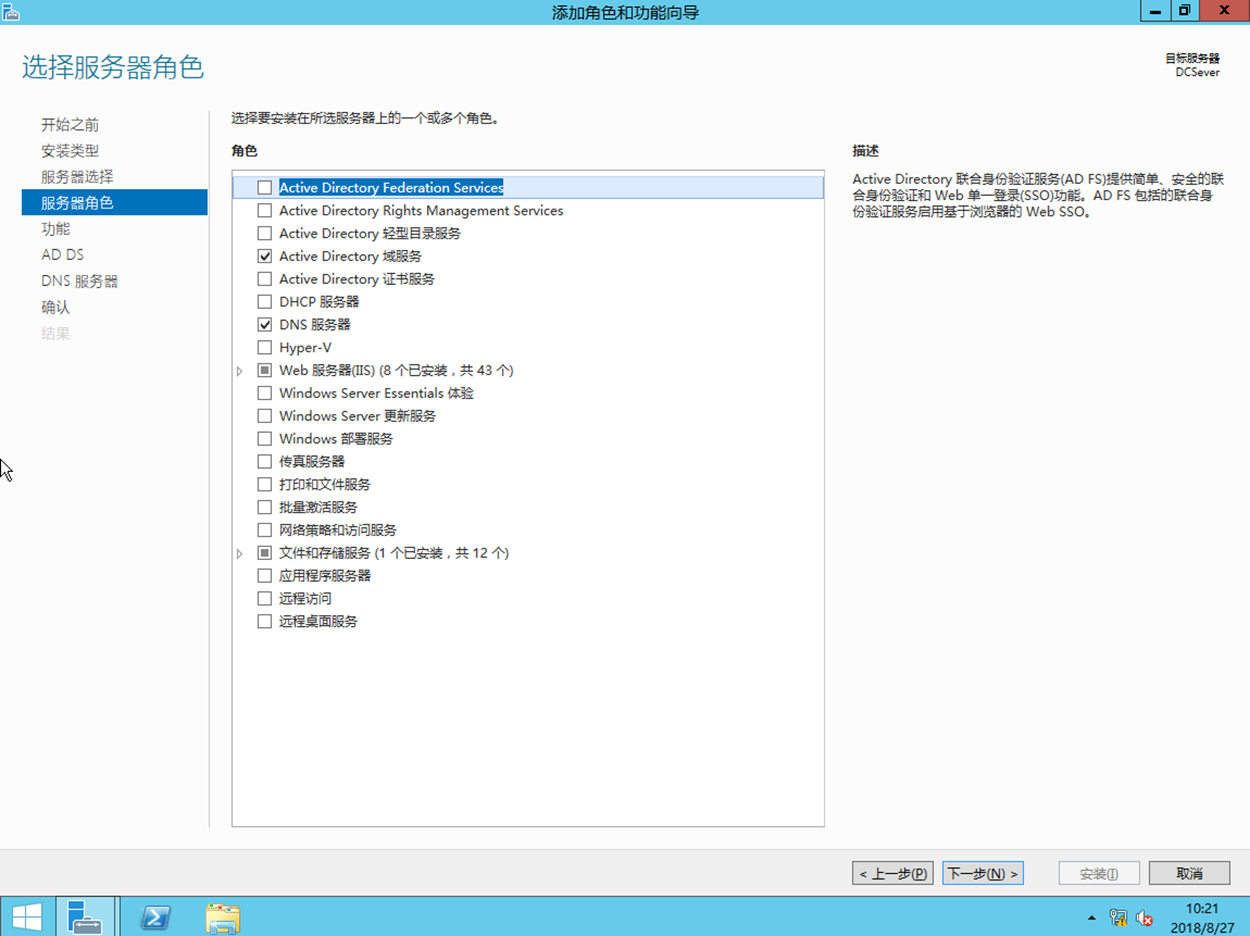Image resolution: width=1250 pixels, height=936 pixels.
Task: Click the taskbar clock 10:21
Action: click(x=1201, y=909)
